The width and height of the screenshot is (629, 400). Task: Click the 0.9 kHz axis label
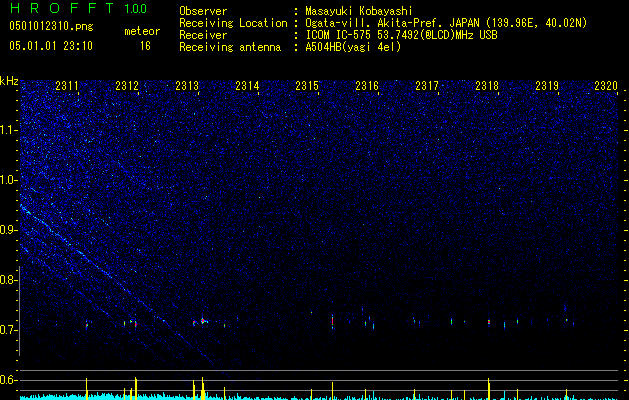coord(8,230)
